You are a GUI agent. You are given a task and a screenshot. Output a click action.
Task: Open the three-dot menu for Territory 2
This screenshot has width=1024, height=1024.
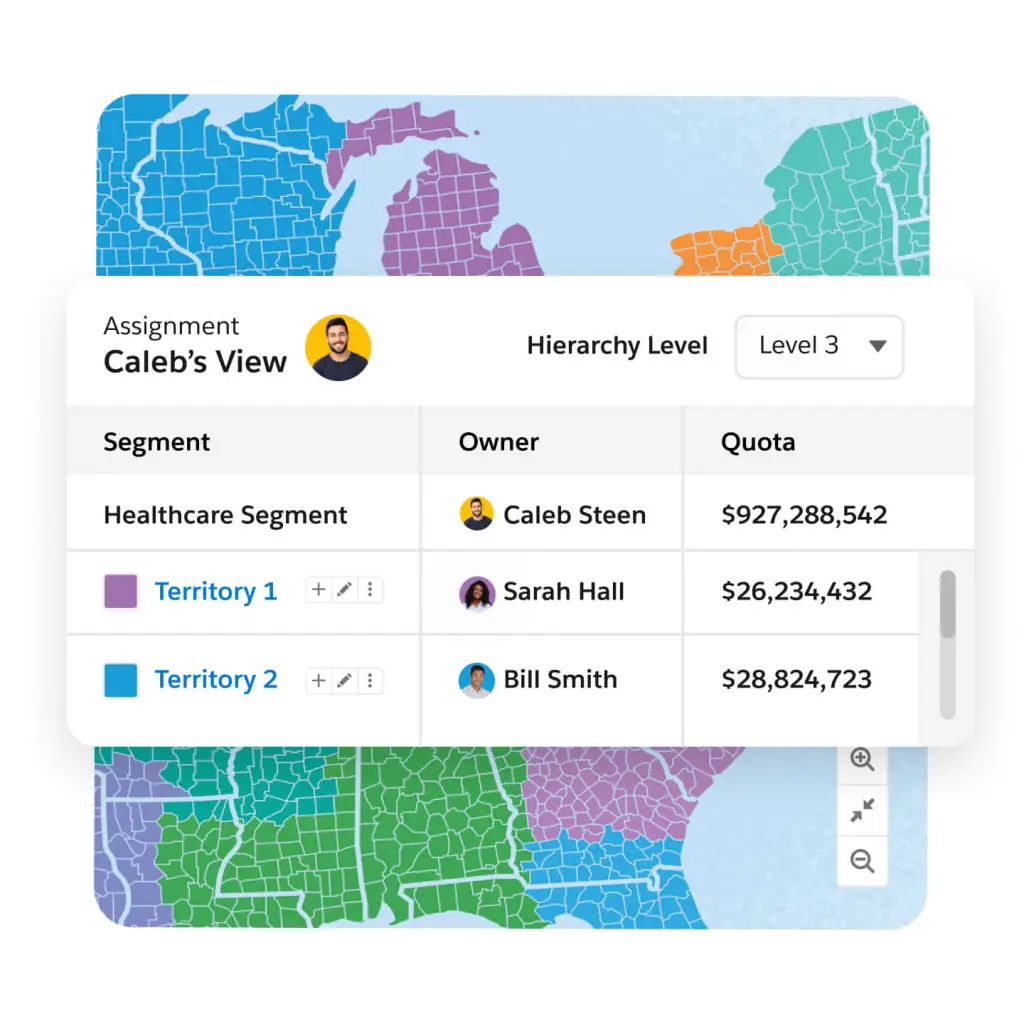[x=370, y=681]
